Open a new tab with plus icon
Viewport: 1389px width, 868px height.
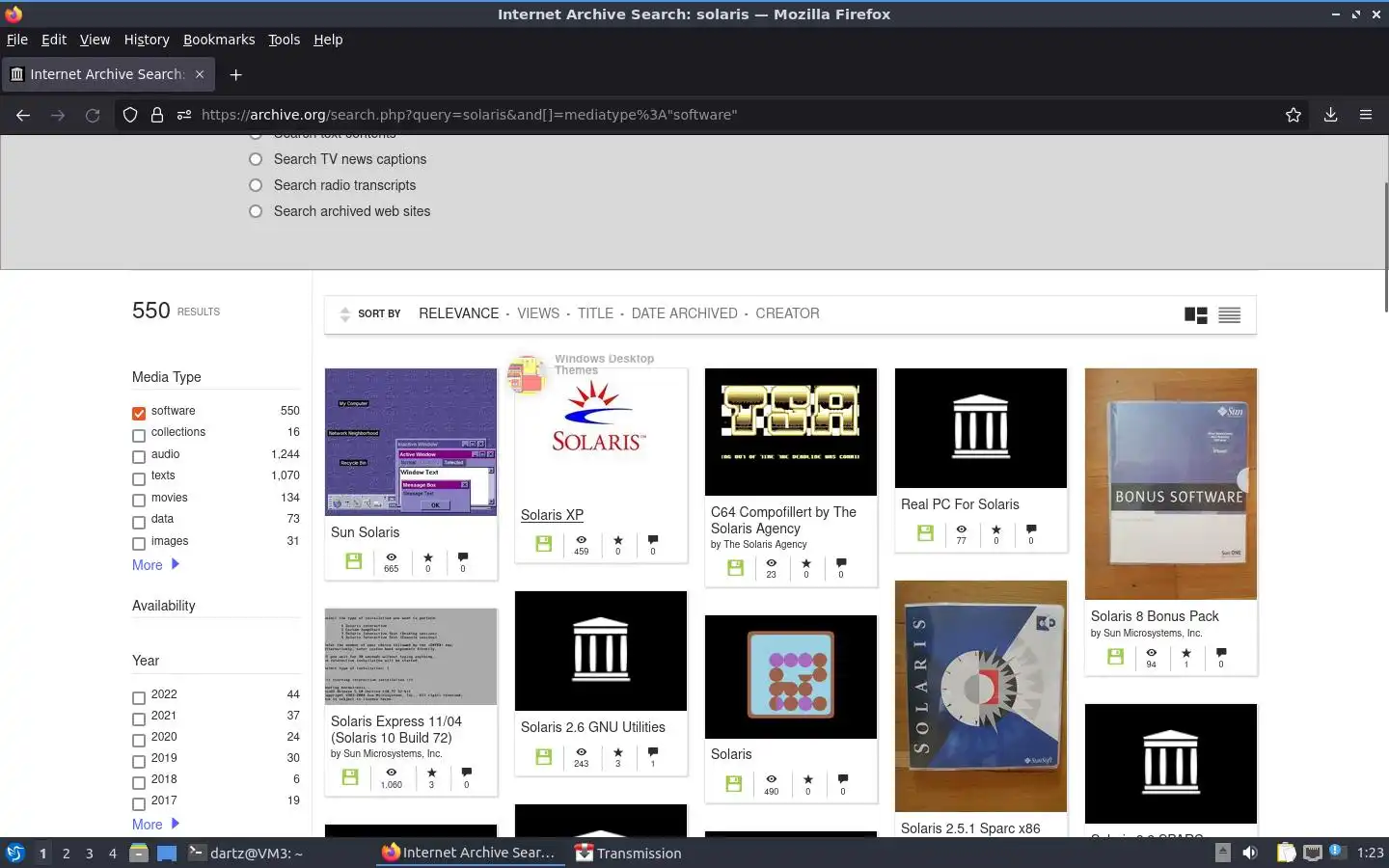point(235,74)
